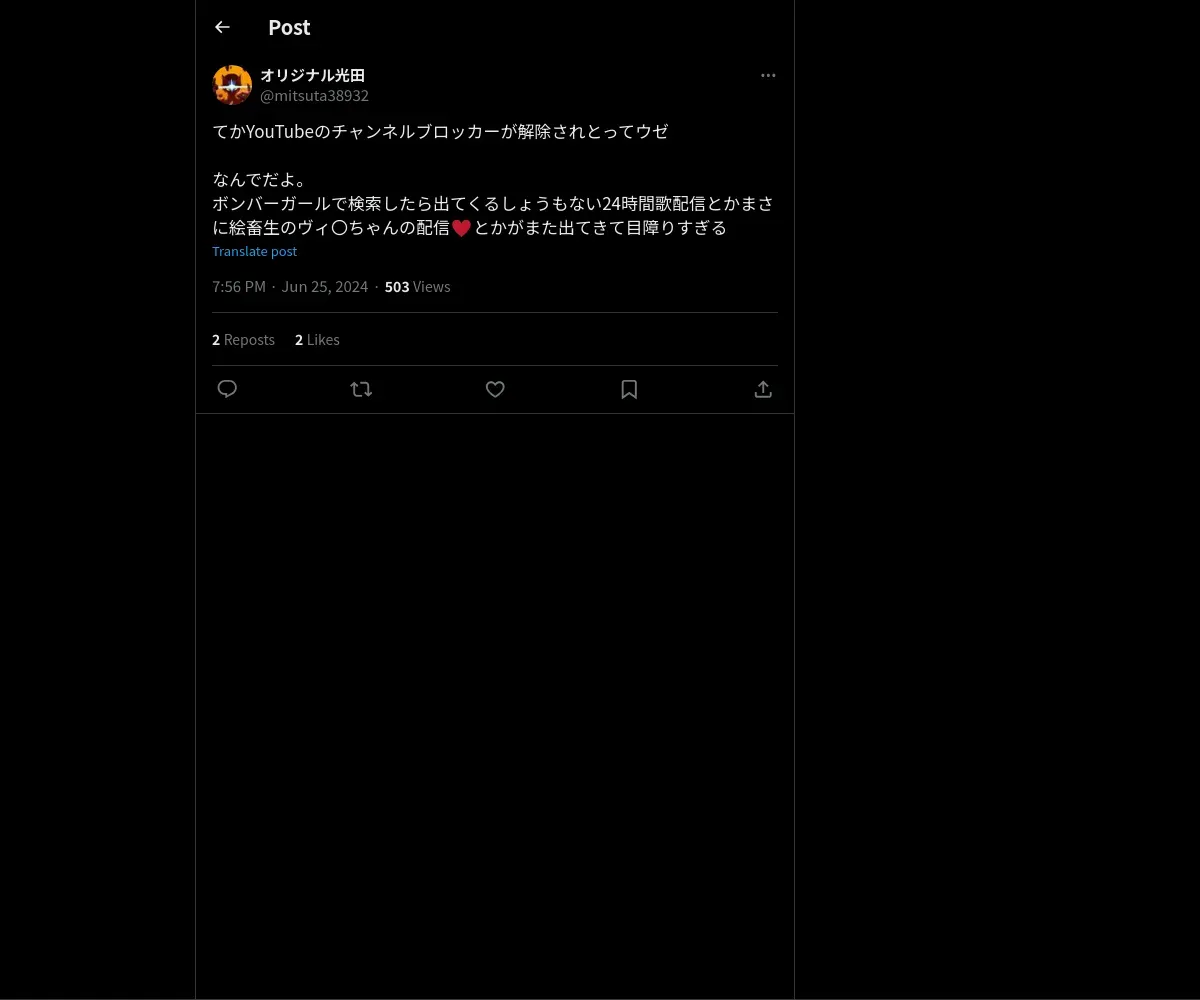Open the three-dot more options menu

[x=768, y=75]
